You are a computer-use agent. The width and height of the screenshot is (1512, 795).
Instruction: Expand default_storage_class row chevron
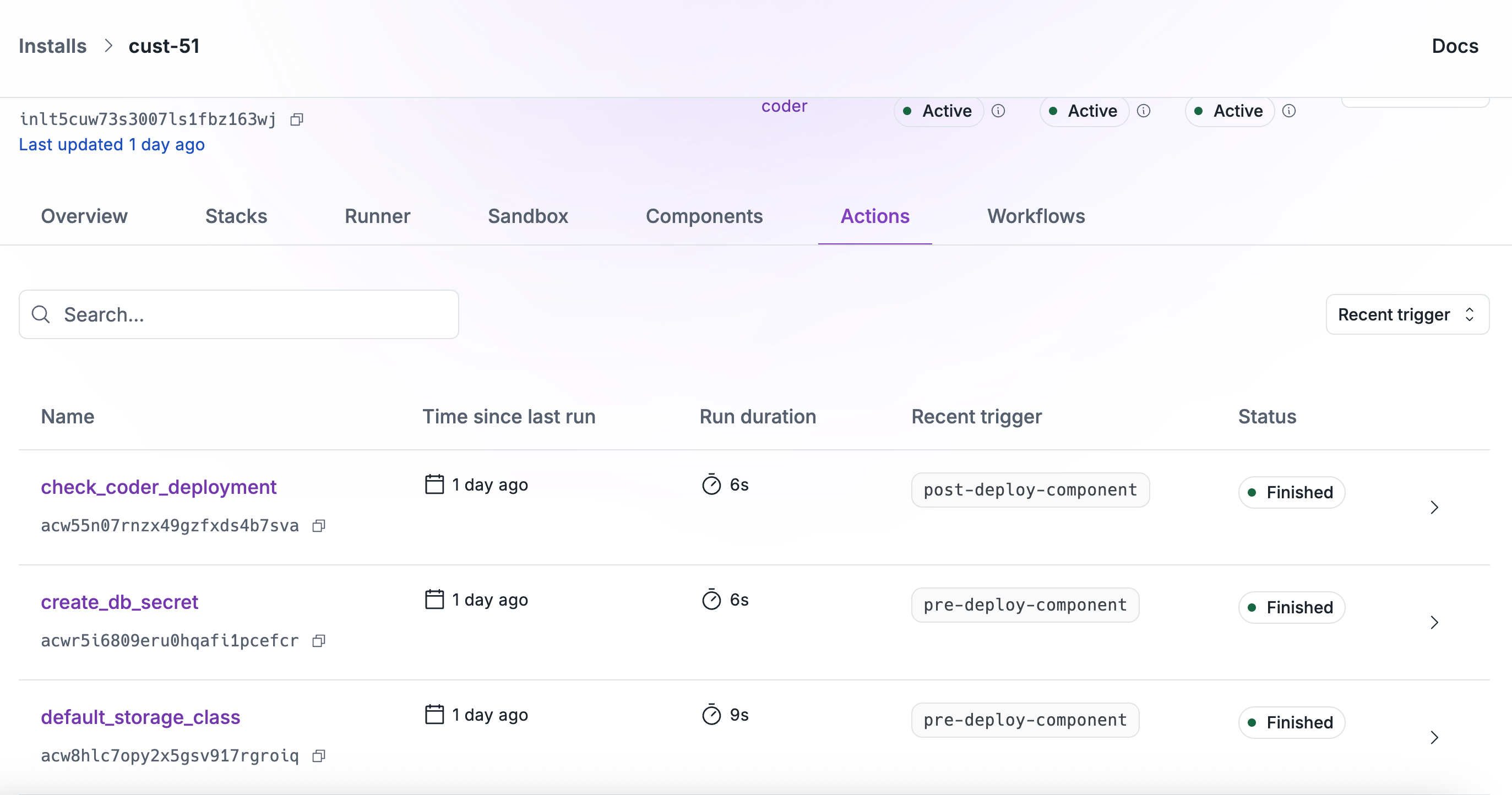click(x=1434, y=738)
